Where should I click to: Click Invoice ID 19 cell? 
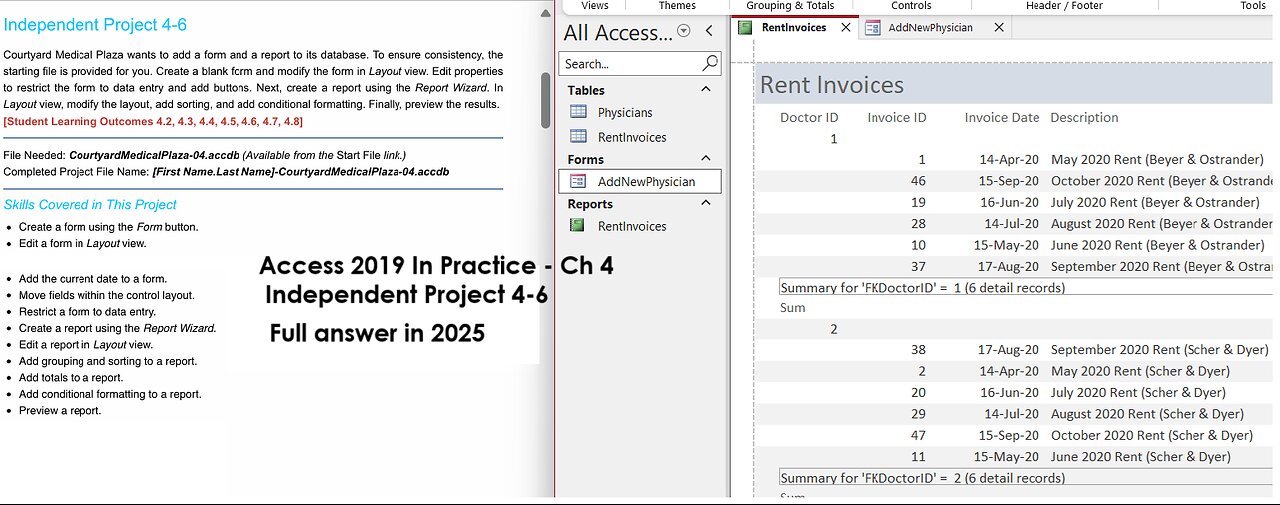point(918,202)
